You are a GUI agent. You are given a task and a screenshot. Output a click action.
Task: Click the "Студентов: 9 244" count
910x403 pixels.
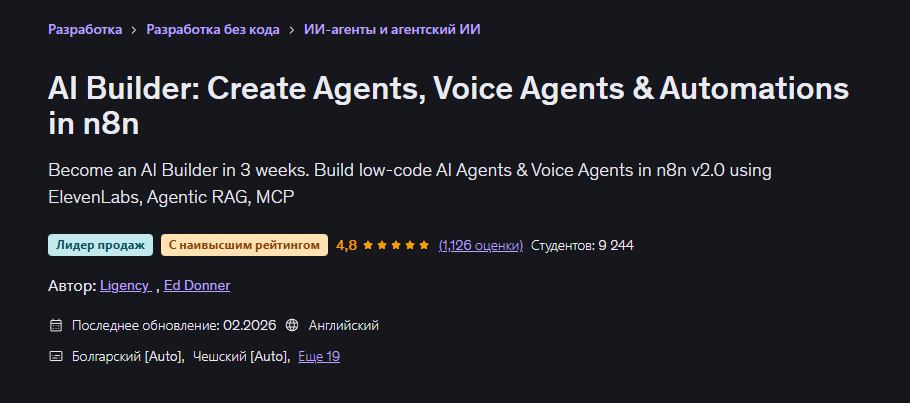(x=582, y=245)
